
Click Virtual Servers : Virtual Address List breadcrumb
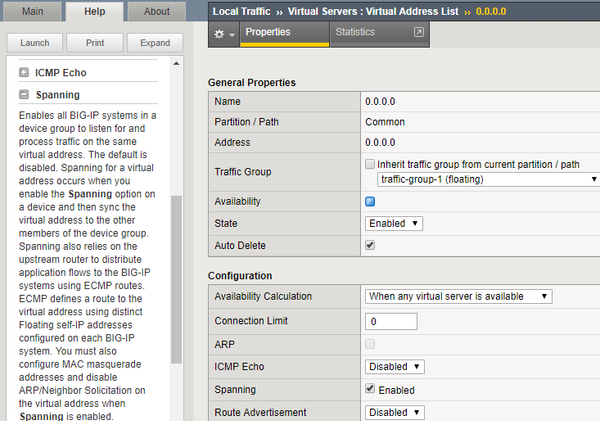[x=373, y=11]
